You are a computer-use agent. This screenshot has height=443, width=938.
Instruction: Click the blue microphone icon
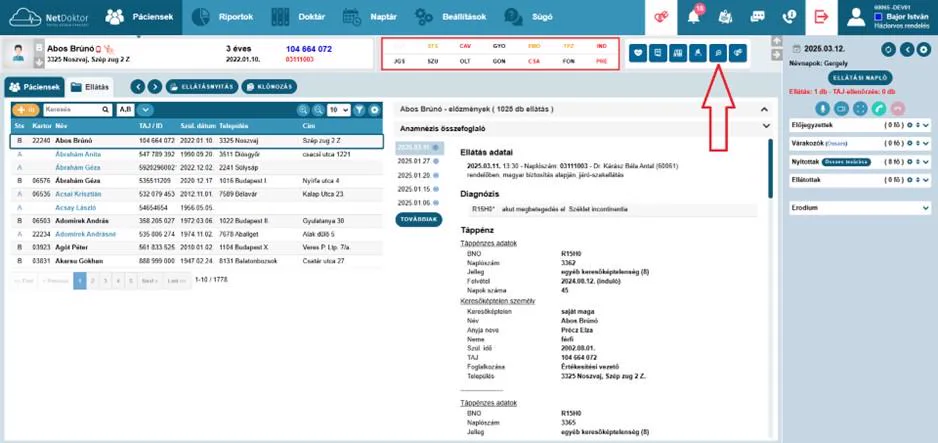point(823,108)
